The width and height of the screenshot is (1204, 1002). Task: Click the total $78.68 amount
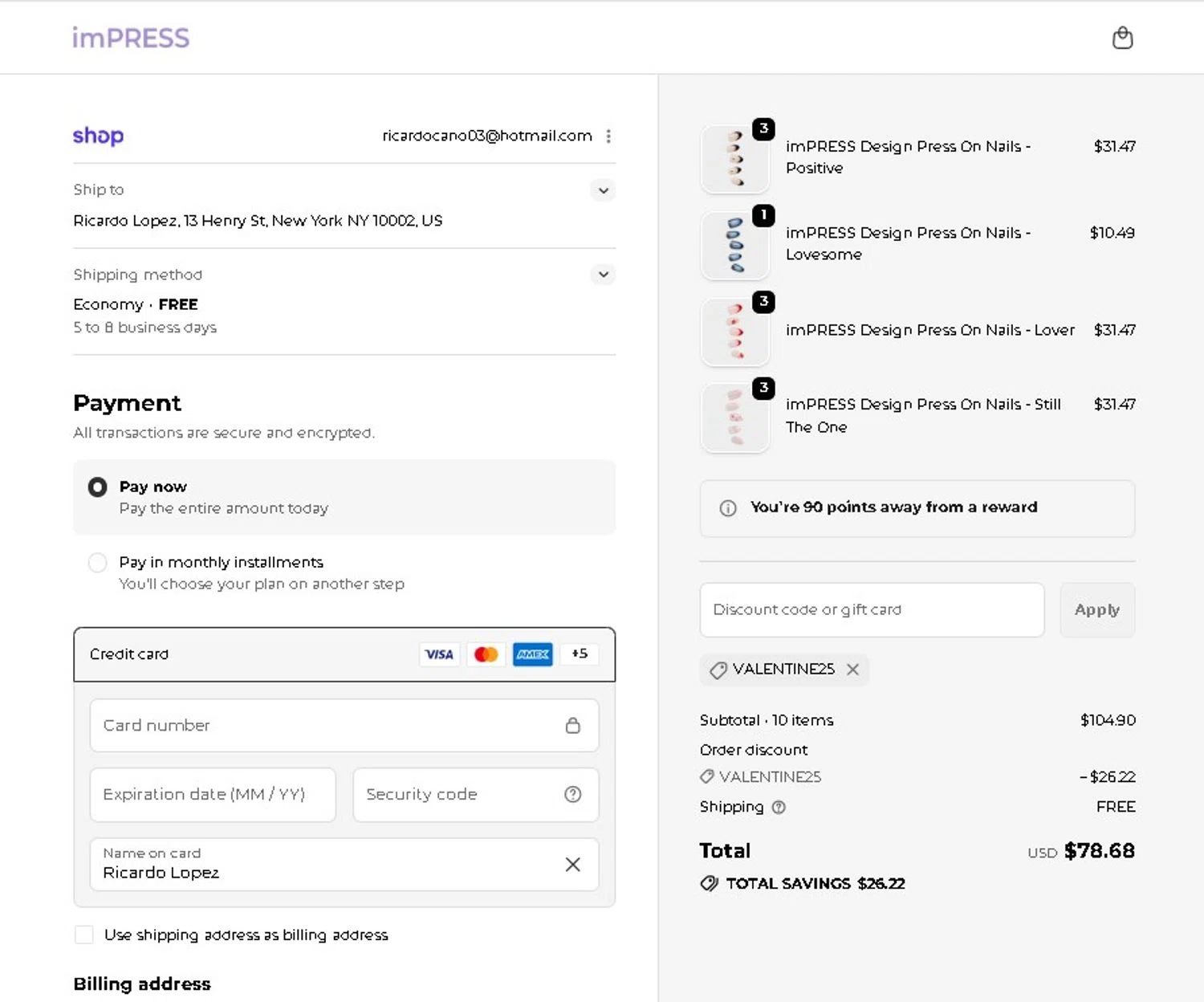pyautogui.click(x=1100, y=851)
